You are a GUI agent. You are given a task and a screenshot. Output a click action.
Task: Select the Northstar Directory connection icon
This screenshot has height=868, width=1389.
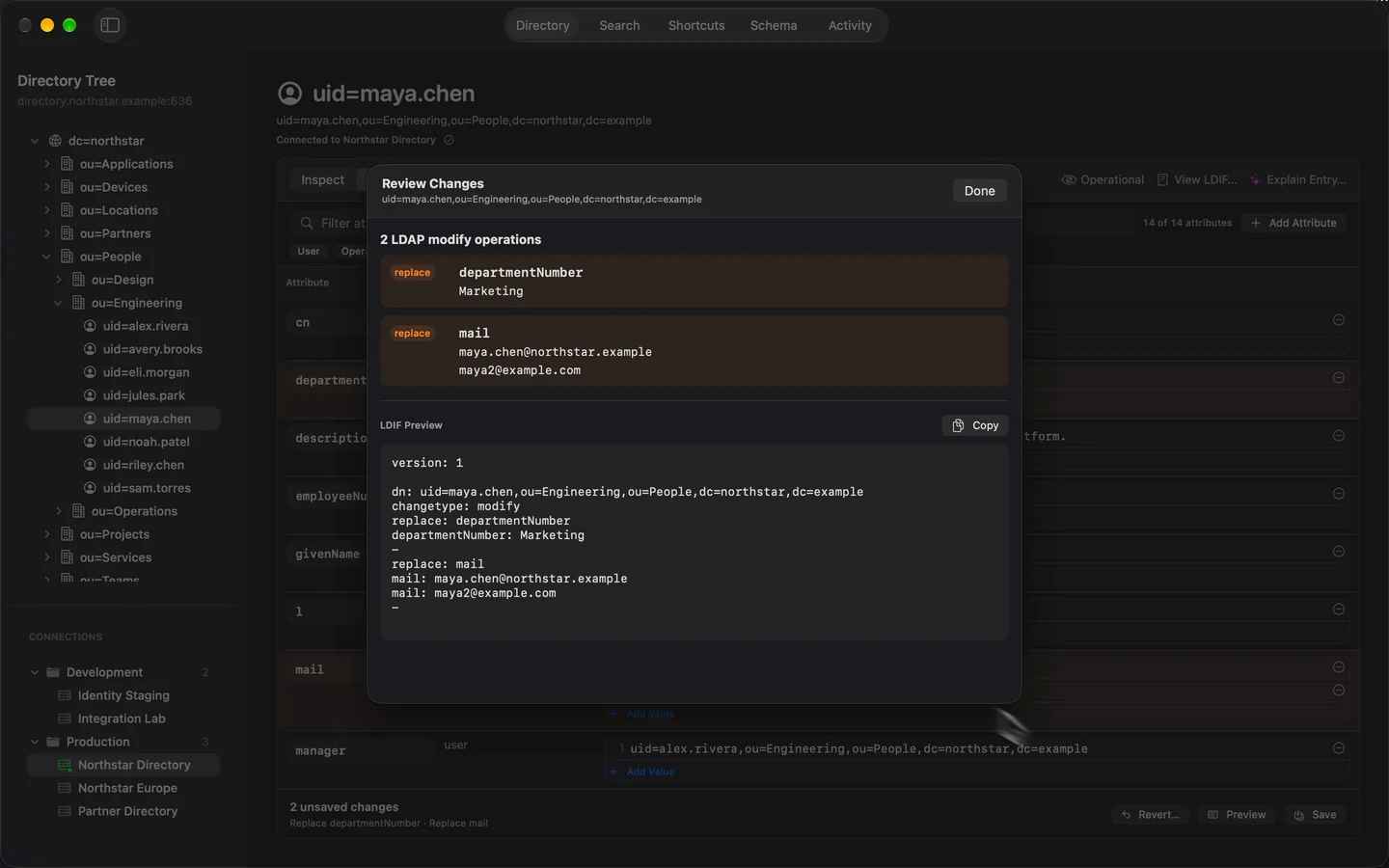pyautogui.click(x=65, y=765)
